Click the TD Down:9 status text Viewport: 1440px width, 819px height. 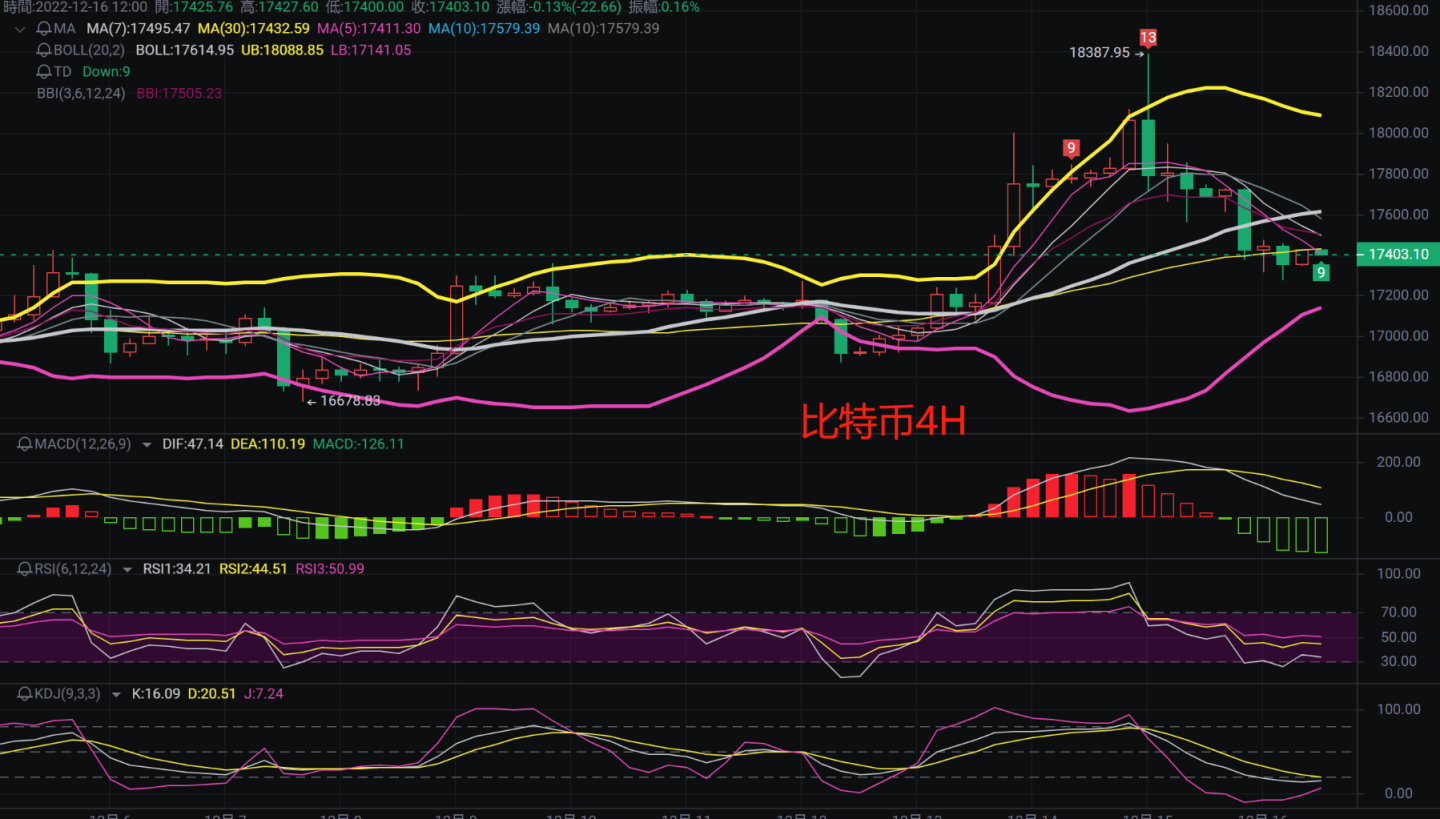[106, 71]
